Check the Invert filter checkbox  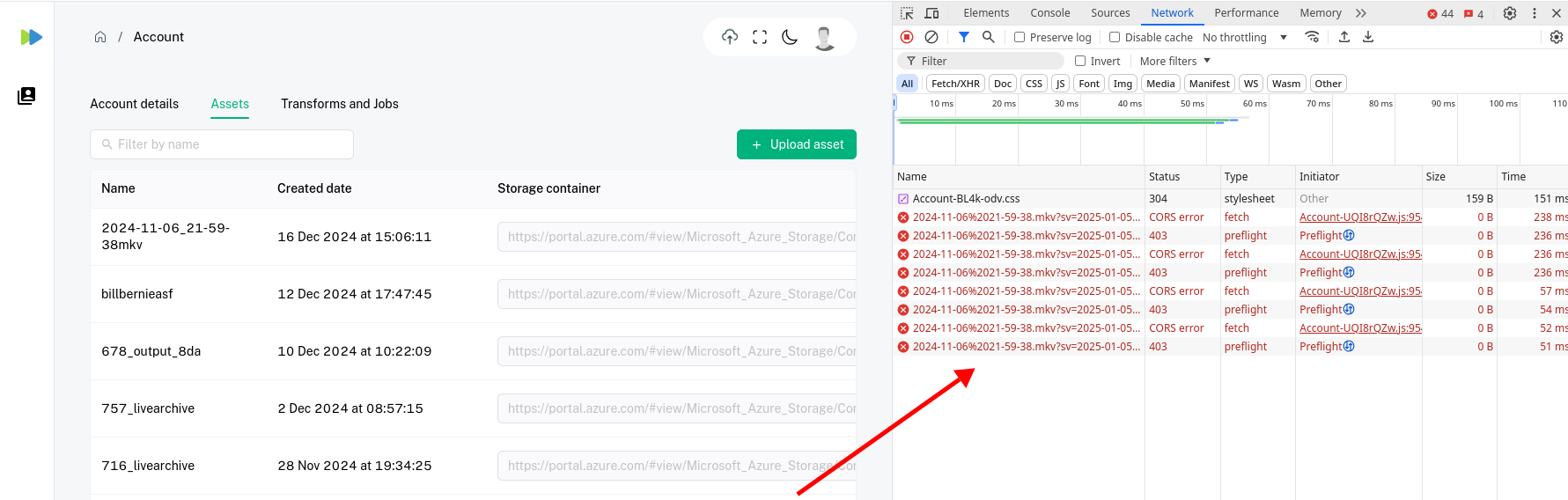pos(1080,61)
